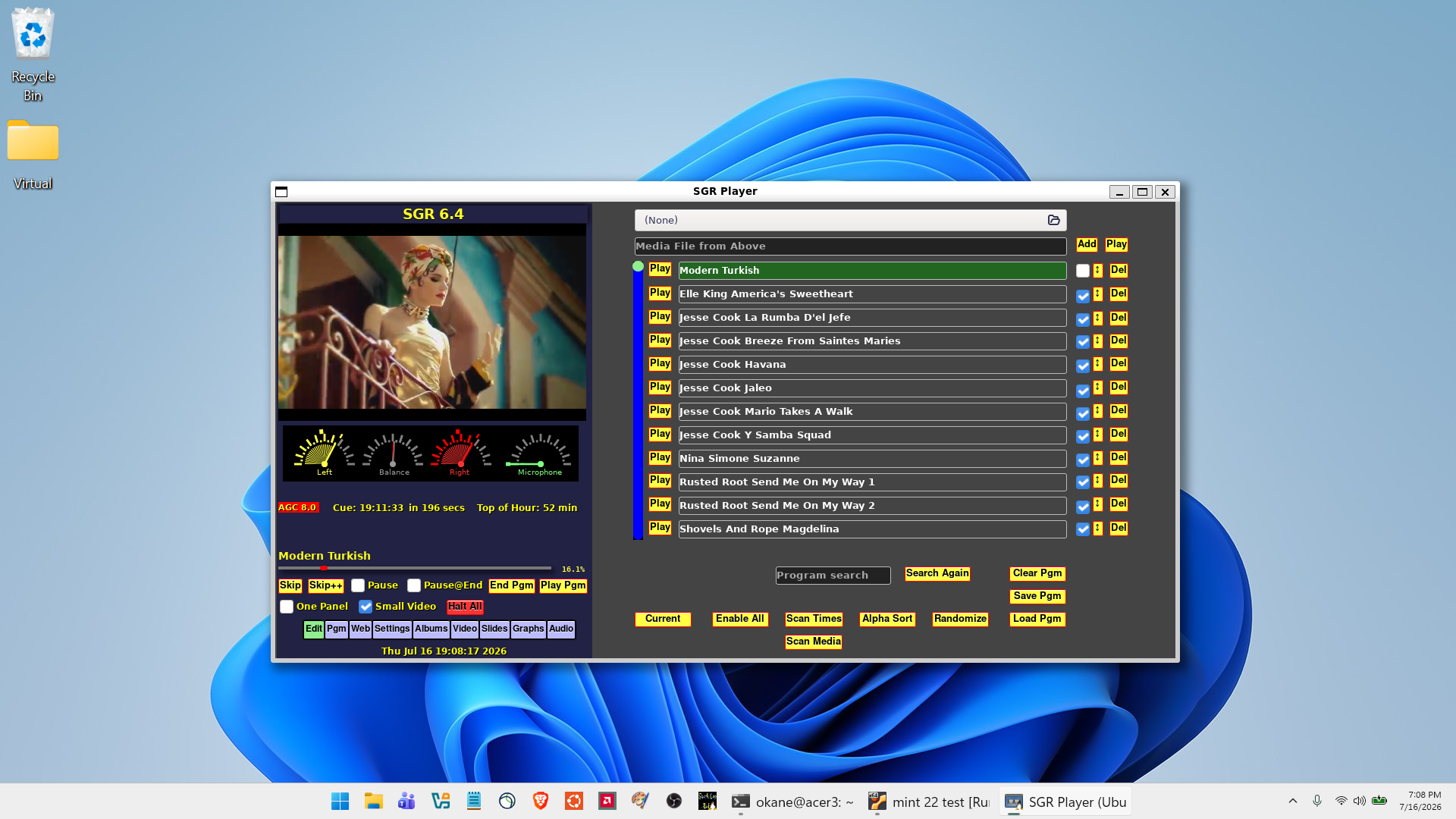Open the Audio tab

561,629
